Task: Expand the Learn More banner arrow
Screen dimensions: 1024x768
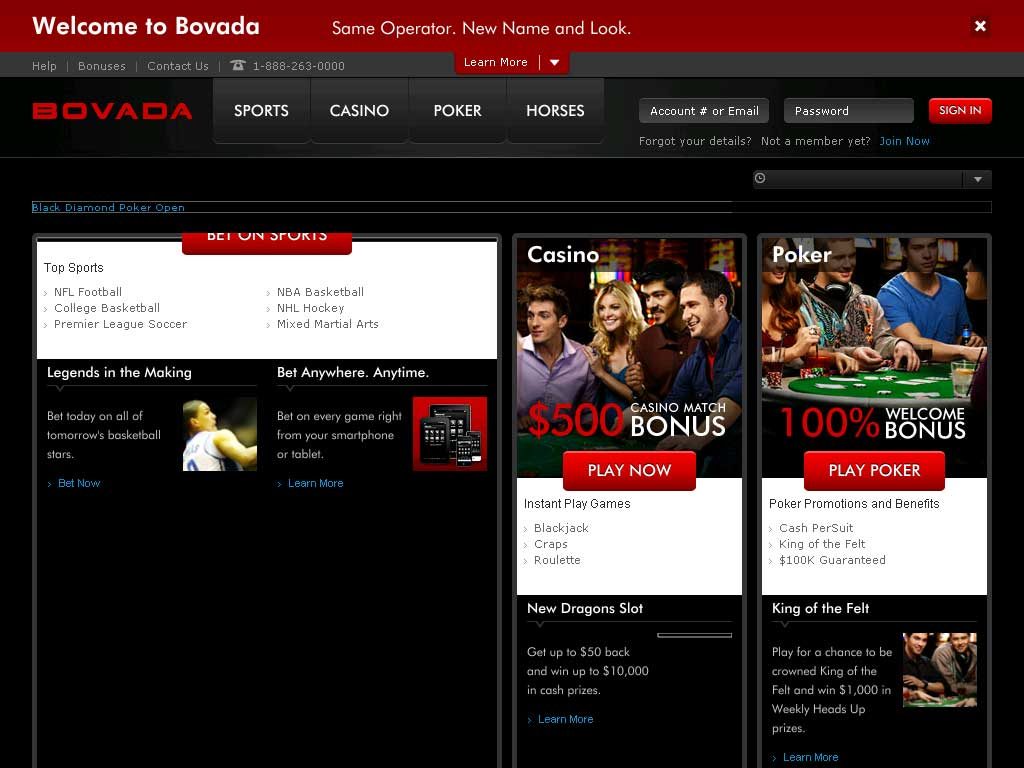Action: point(554,63)
